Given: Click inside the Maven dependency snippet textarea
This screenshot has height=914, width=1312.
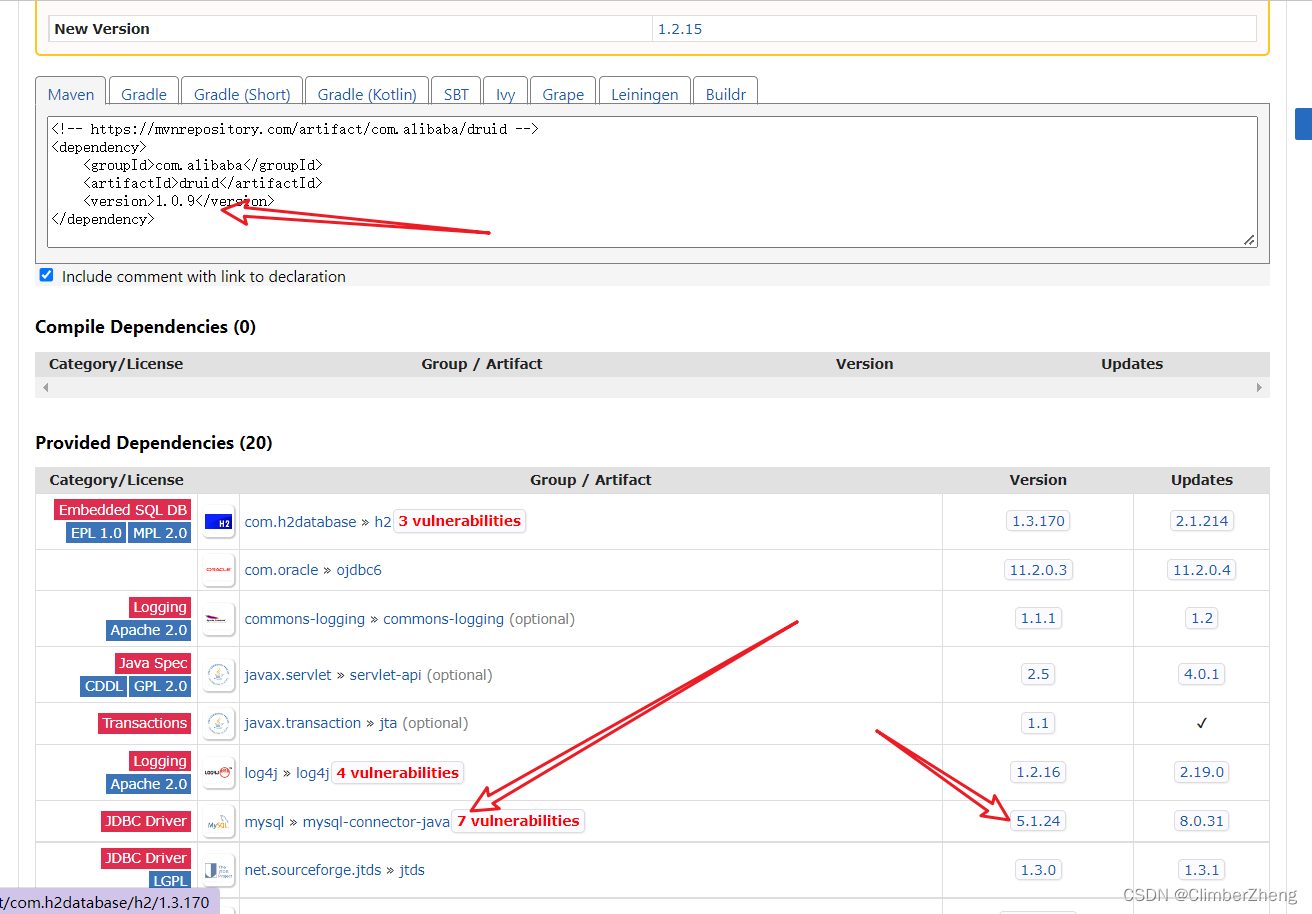Looking at the screenshot, I should pyautogui.click(x=652, y=182).
